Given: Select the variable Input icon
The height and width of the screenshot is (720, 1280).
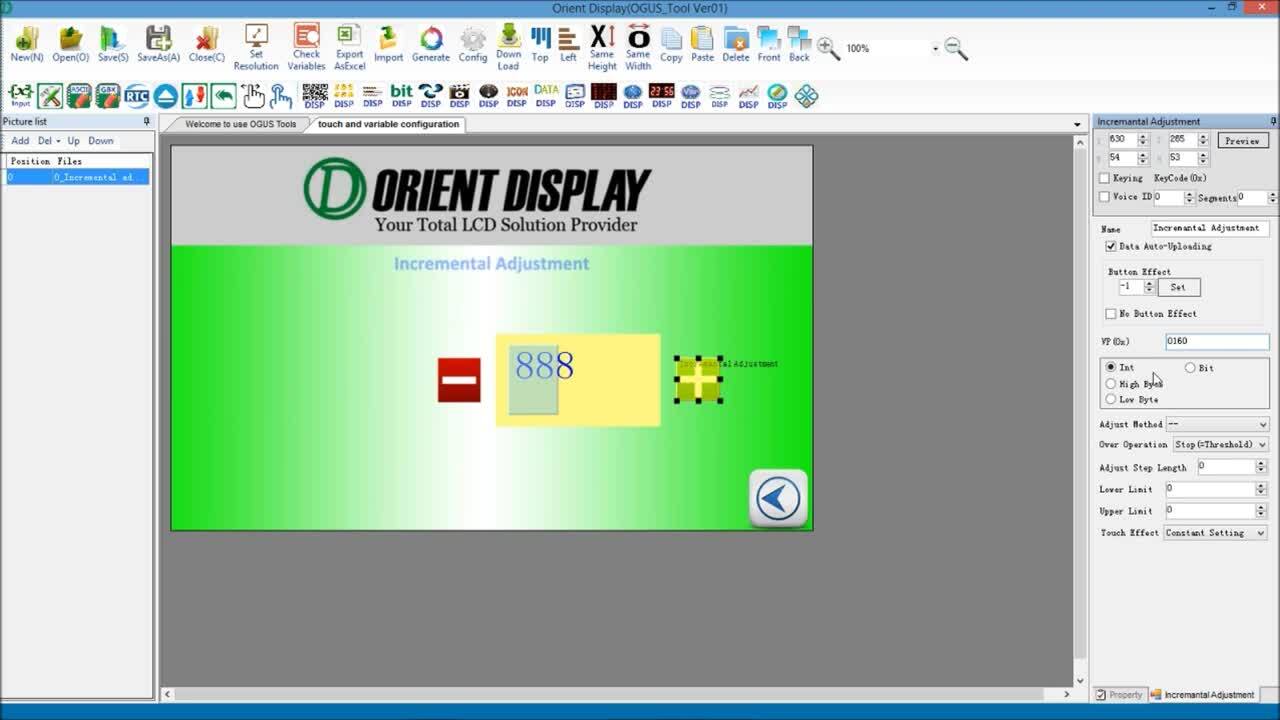Looking at the screenshot, I should pos(21,96).
